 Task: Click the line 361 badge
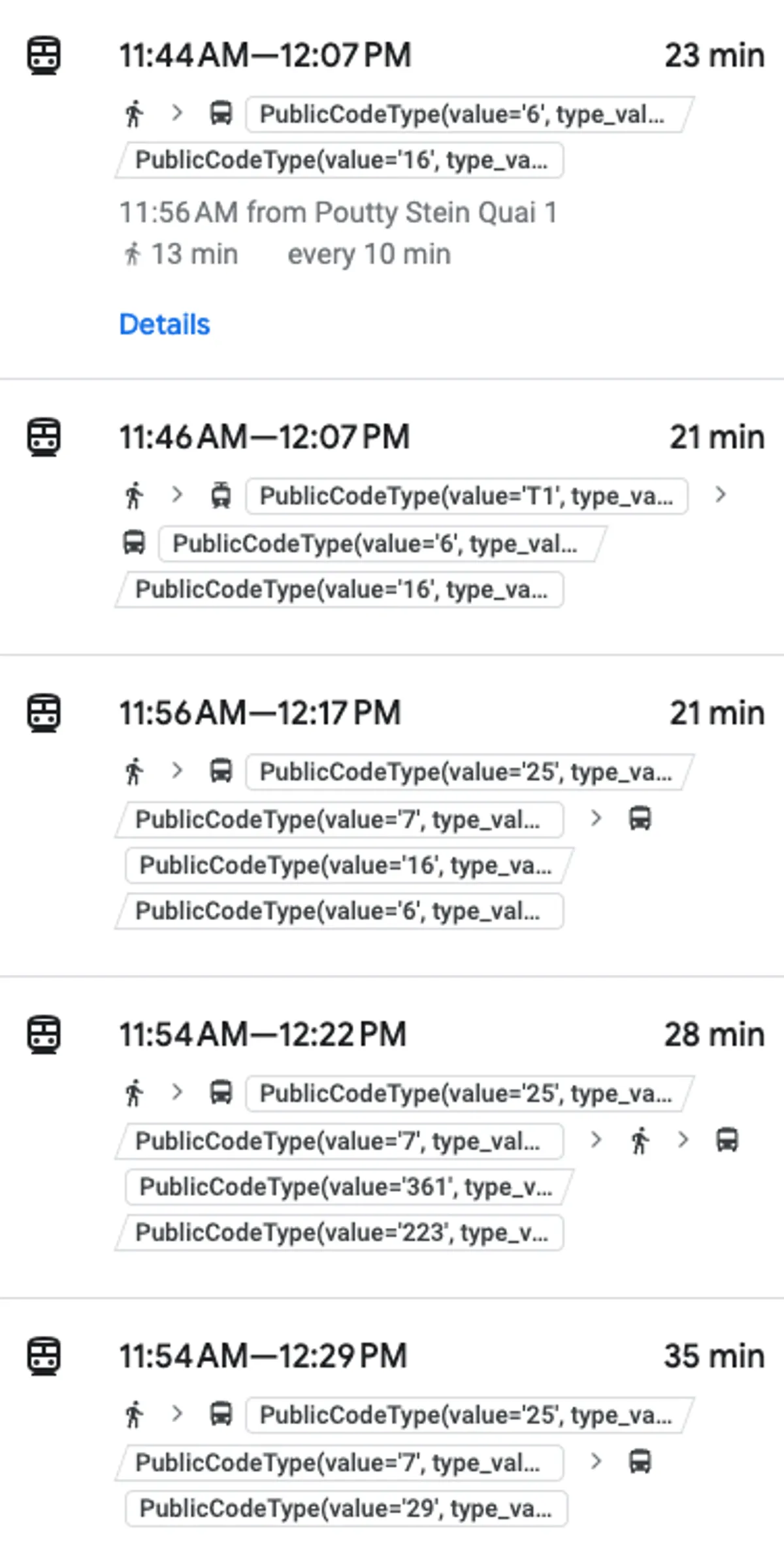tap(346, 1187)
